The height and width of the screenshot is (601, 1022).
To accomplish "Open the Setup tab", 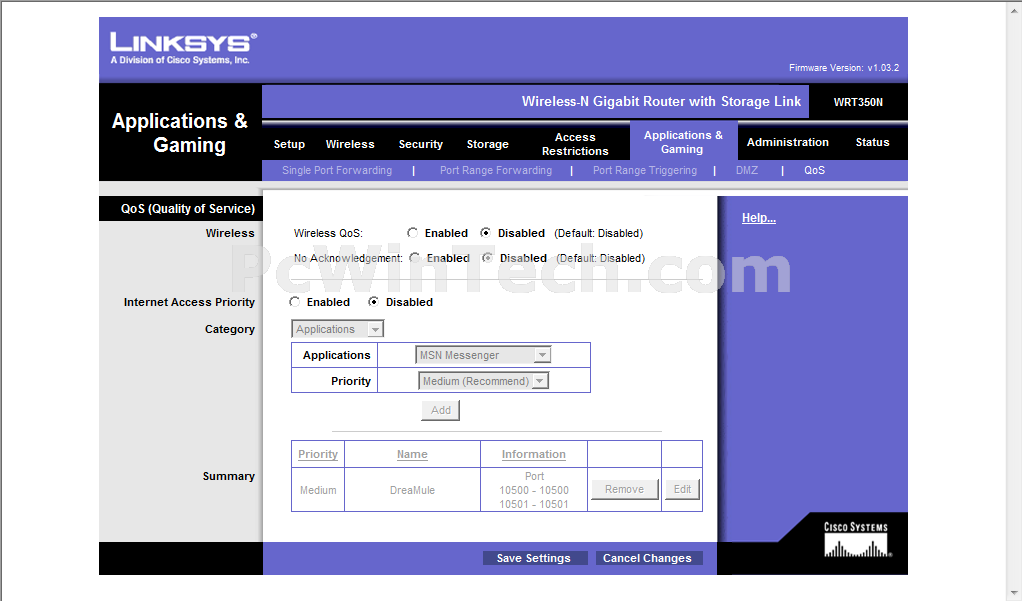I will pyautogui.click(x=289, y=144).
